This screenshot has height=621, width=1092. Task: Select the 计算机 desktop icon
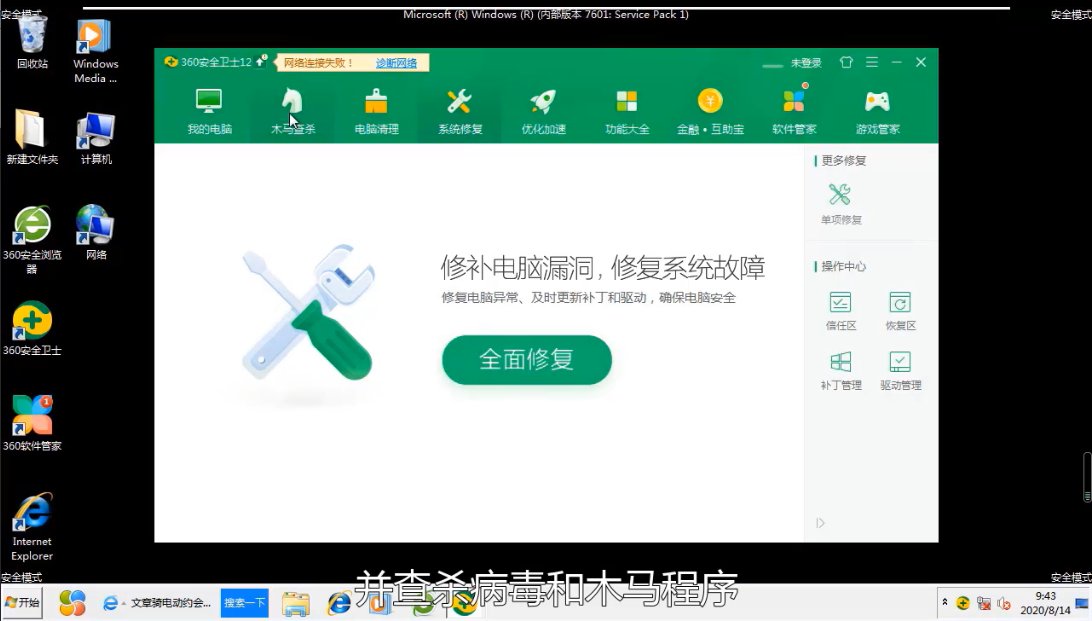[95, 137]
